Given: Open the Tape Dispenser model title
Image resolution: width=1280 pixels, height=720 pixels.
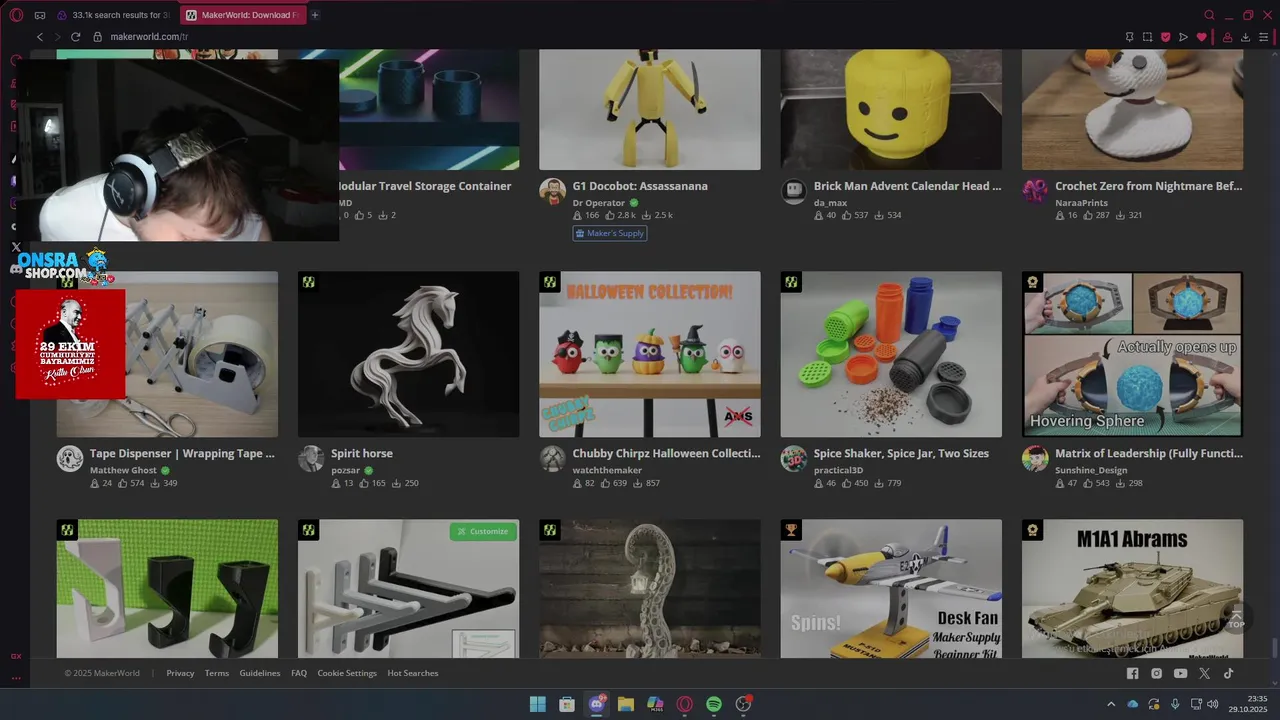Looking at the screenshot, I should [182, 453].
